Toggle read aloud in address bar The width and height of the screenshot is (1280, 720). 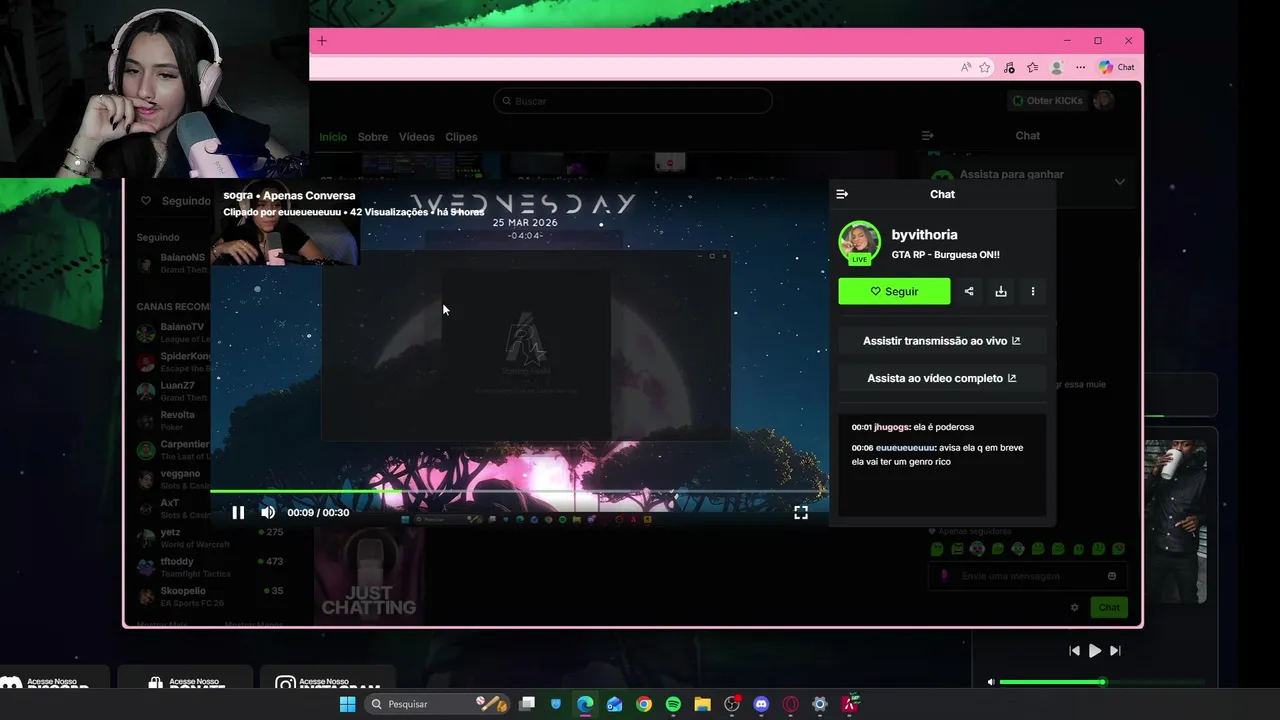(965, 67)
